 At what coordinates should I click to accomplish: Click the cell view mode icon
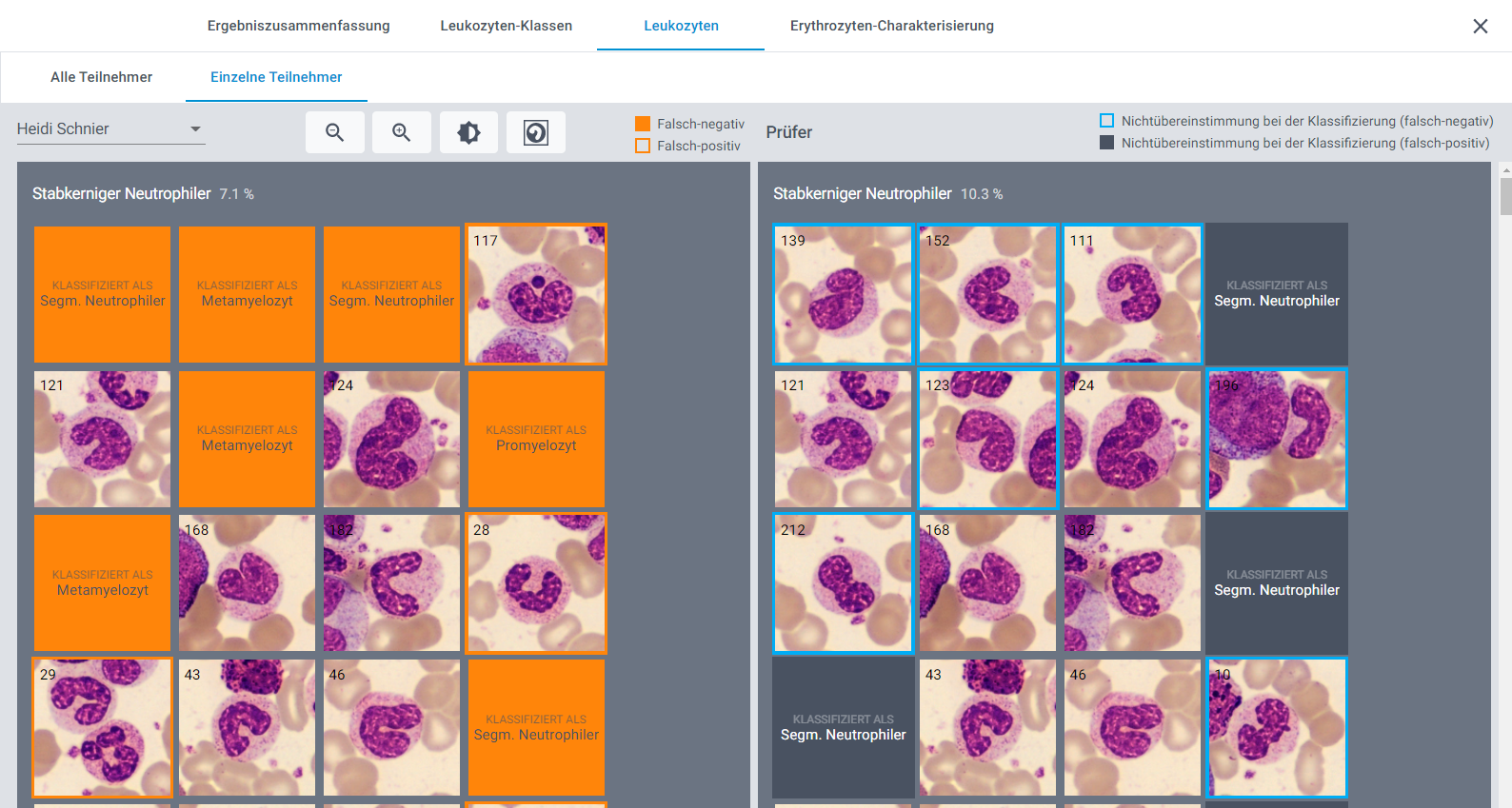[535, 132]
